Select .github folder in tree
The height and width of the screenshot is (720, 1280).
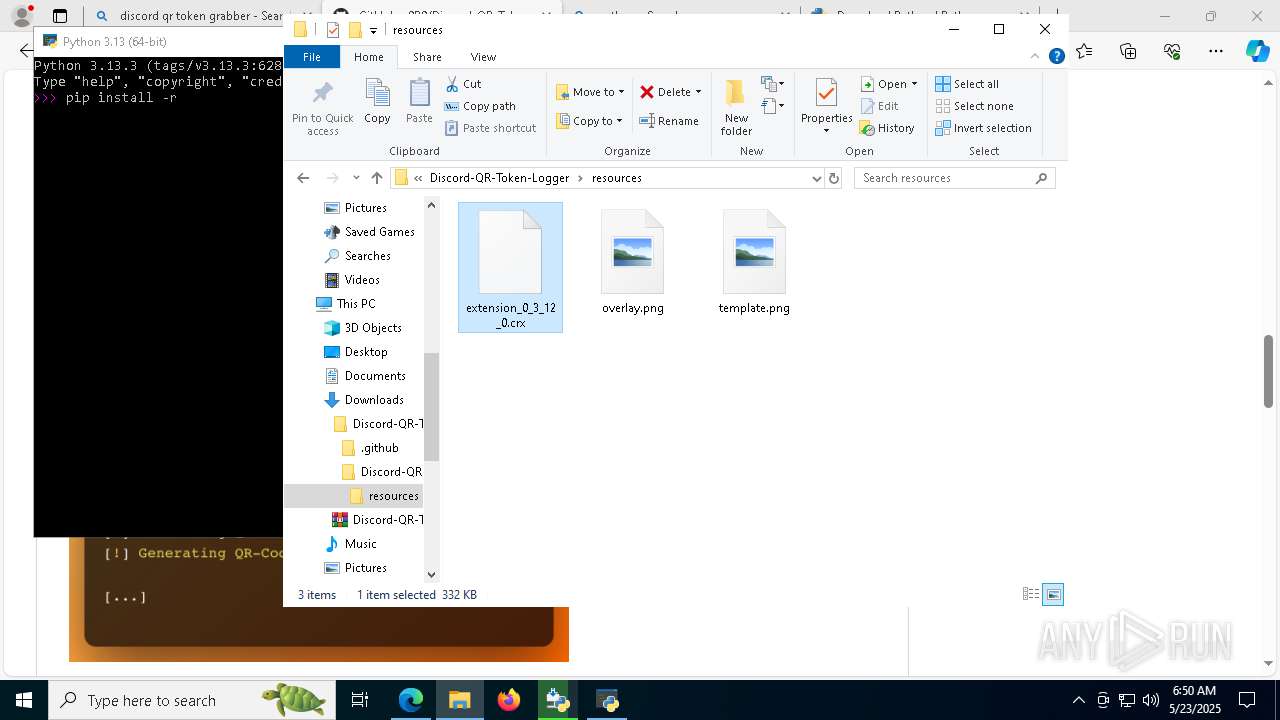[370, 448]
